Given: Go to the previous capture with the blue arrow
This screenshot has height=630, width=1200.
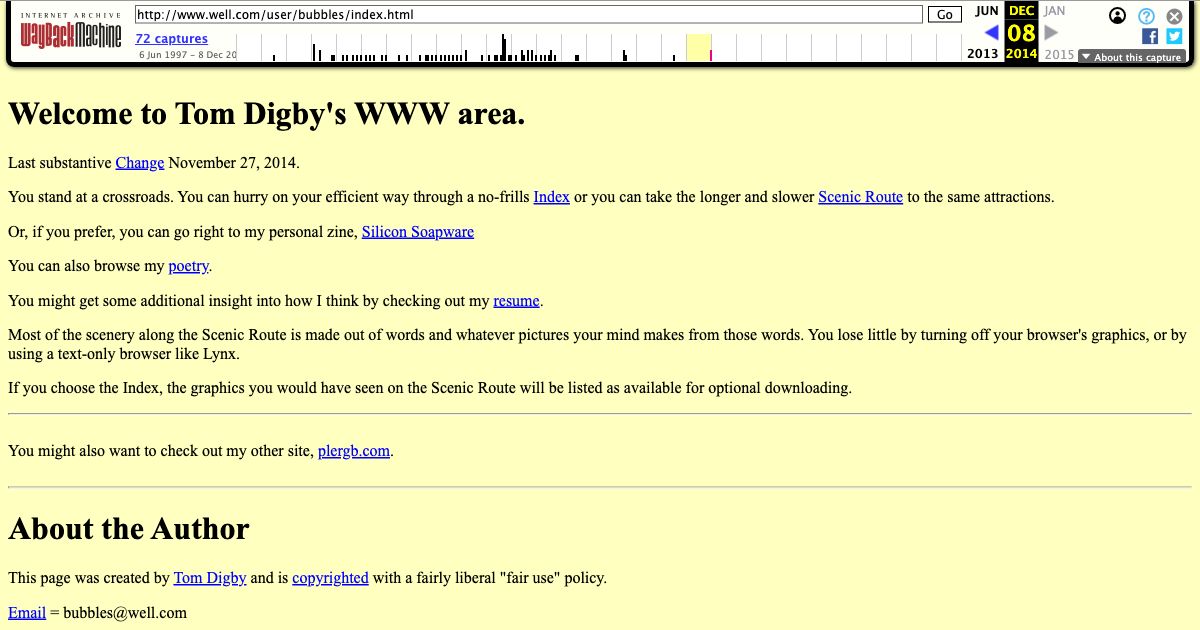Looking at the screenshot, I should tap(990, 31).
